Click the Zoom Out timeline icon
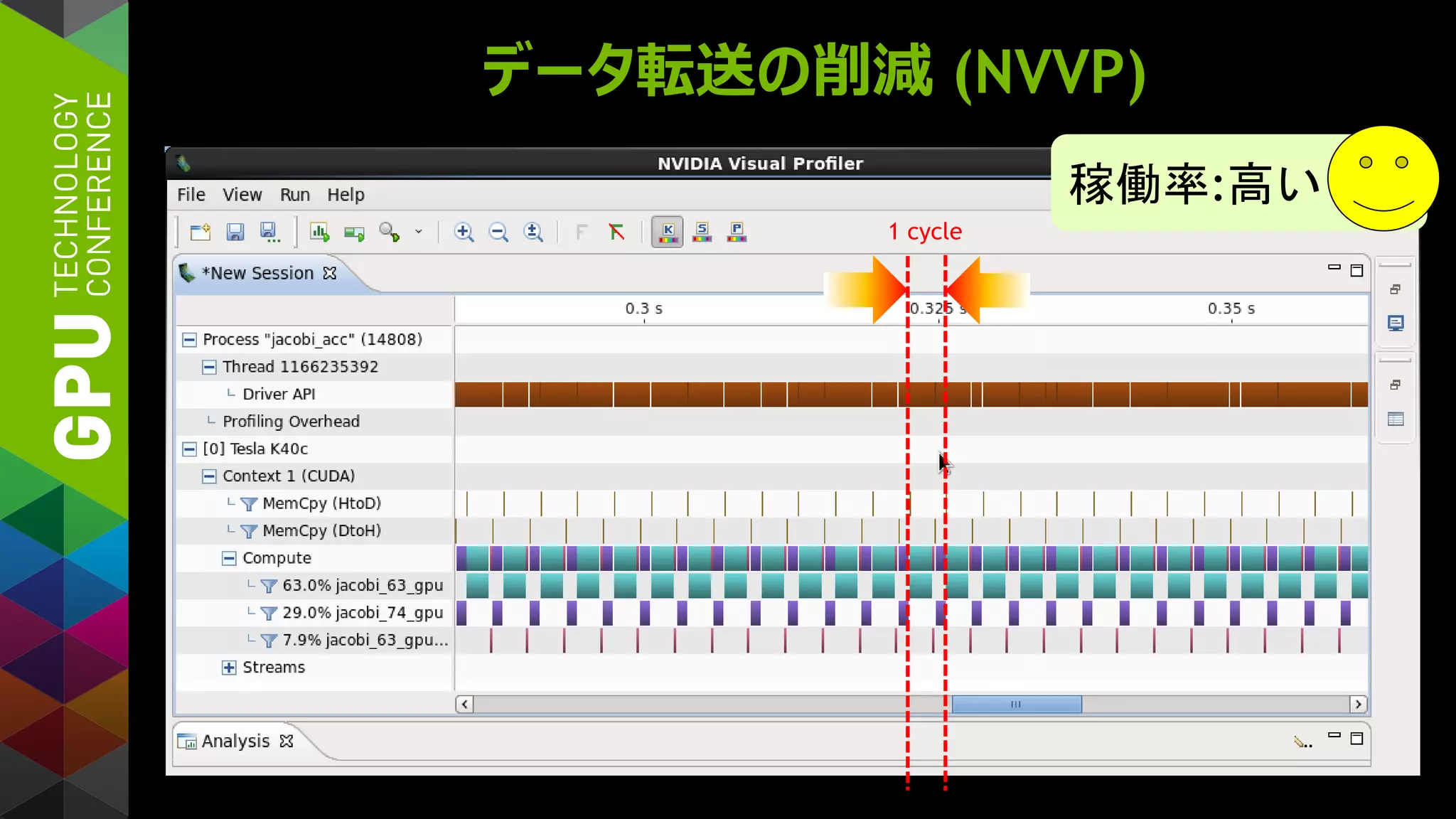 click(498, 232)
